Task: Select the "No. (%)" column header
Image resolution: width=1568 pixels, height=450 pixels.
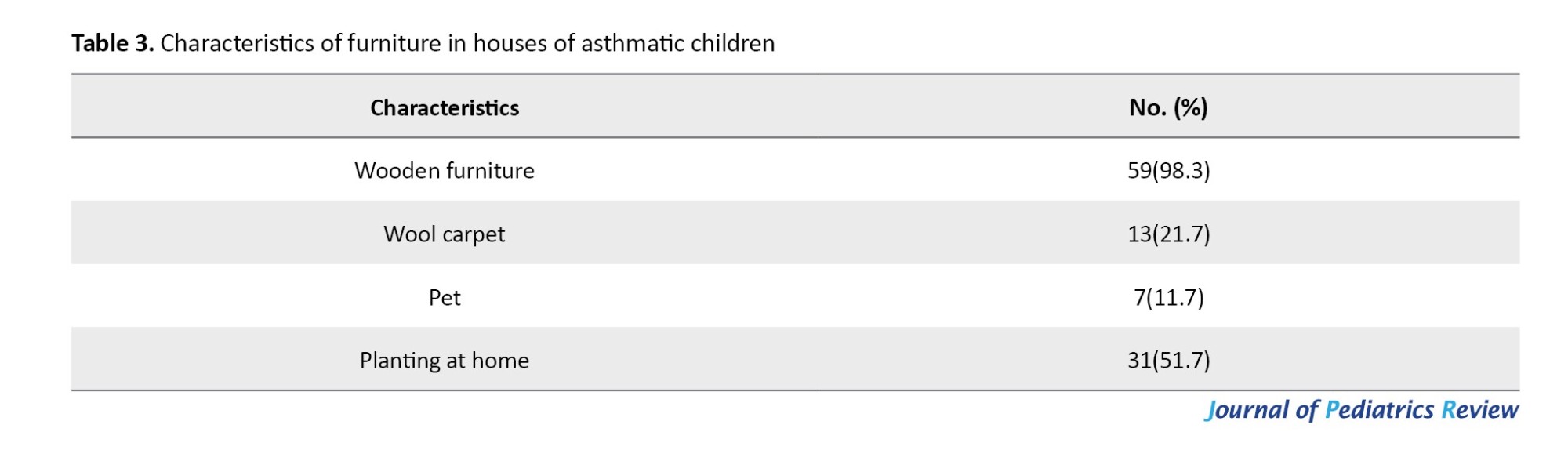Action: point(1168,107)
